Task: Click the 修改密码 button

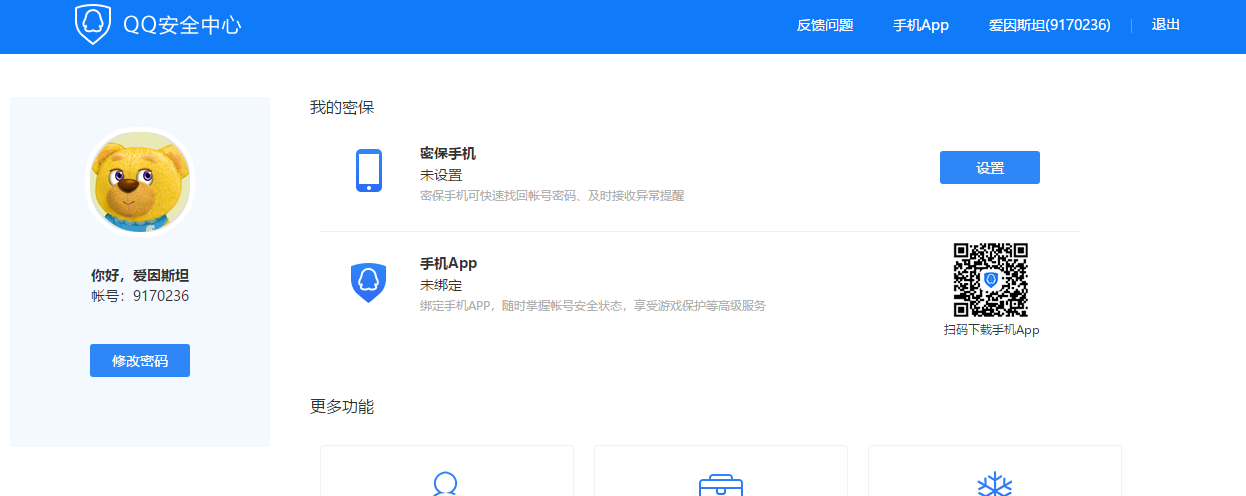Action: [x=140, y=361]
